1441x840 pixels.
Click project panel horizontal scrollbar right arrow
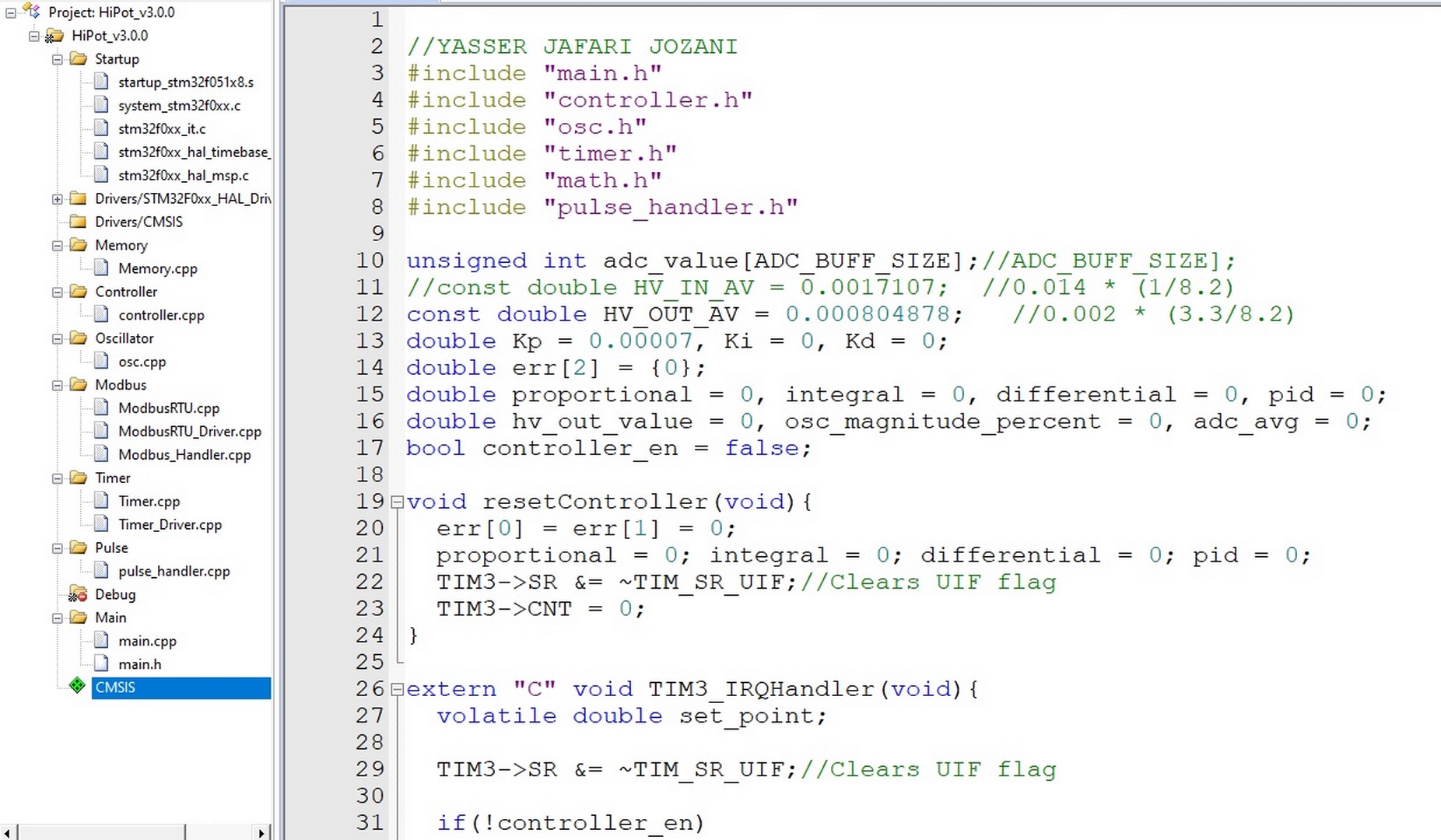[261, 832]
